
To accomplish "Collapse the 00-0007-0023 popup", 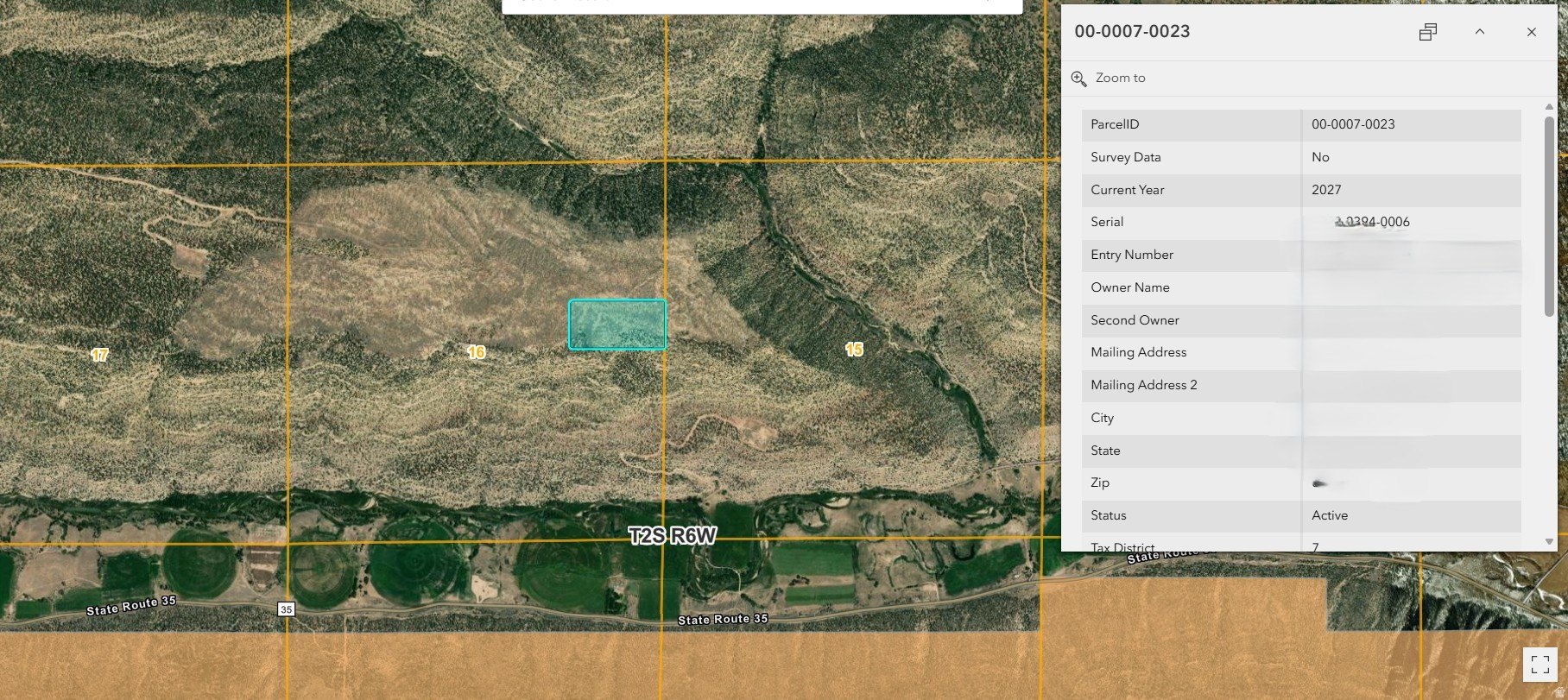I will 1479,32.
